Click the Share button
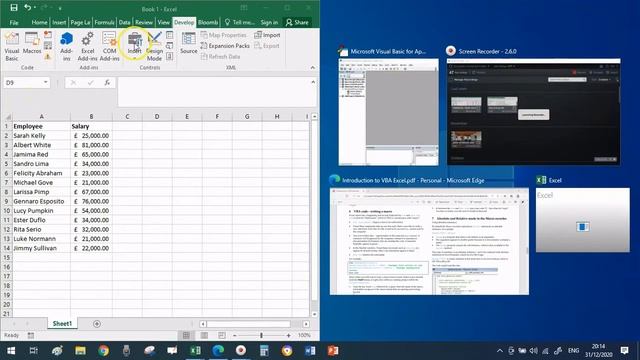Screen dimensions: 640x360 click(x=297, y=22)
